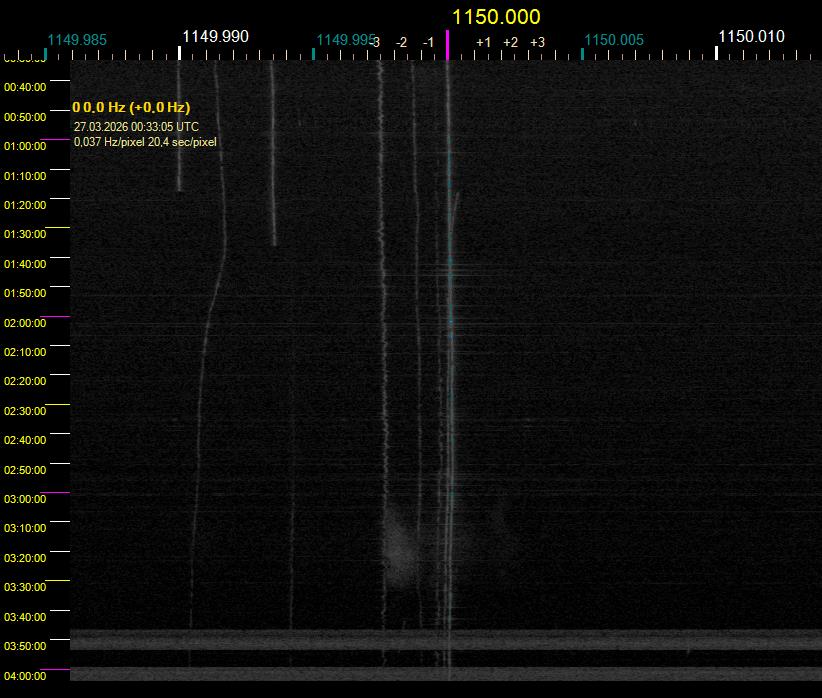Click the 1149.990 frequency scale label

pyautogui.click(x=215, y=37)
